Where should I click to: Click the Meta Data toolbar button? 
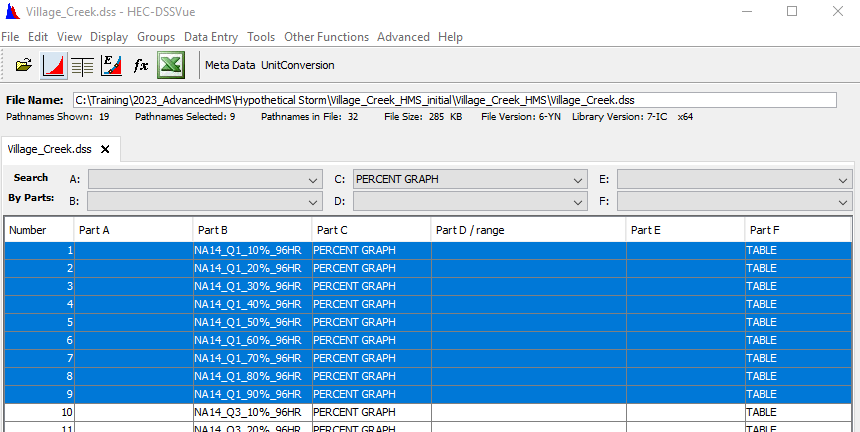click(230, 65)
